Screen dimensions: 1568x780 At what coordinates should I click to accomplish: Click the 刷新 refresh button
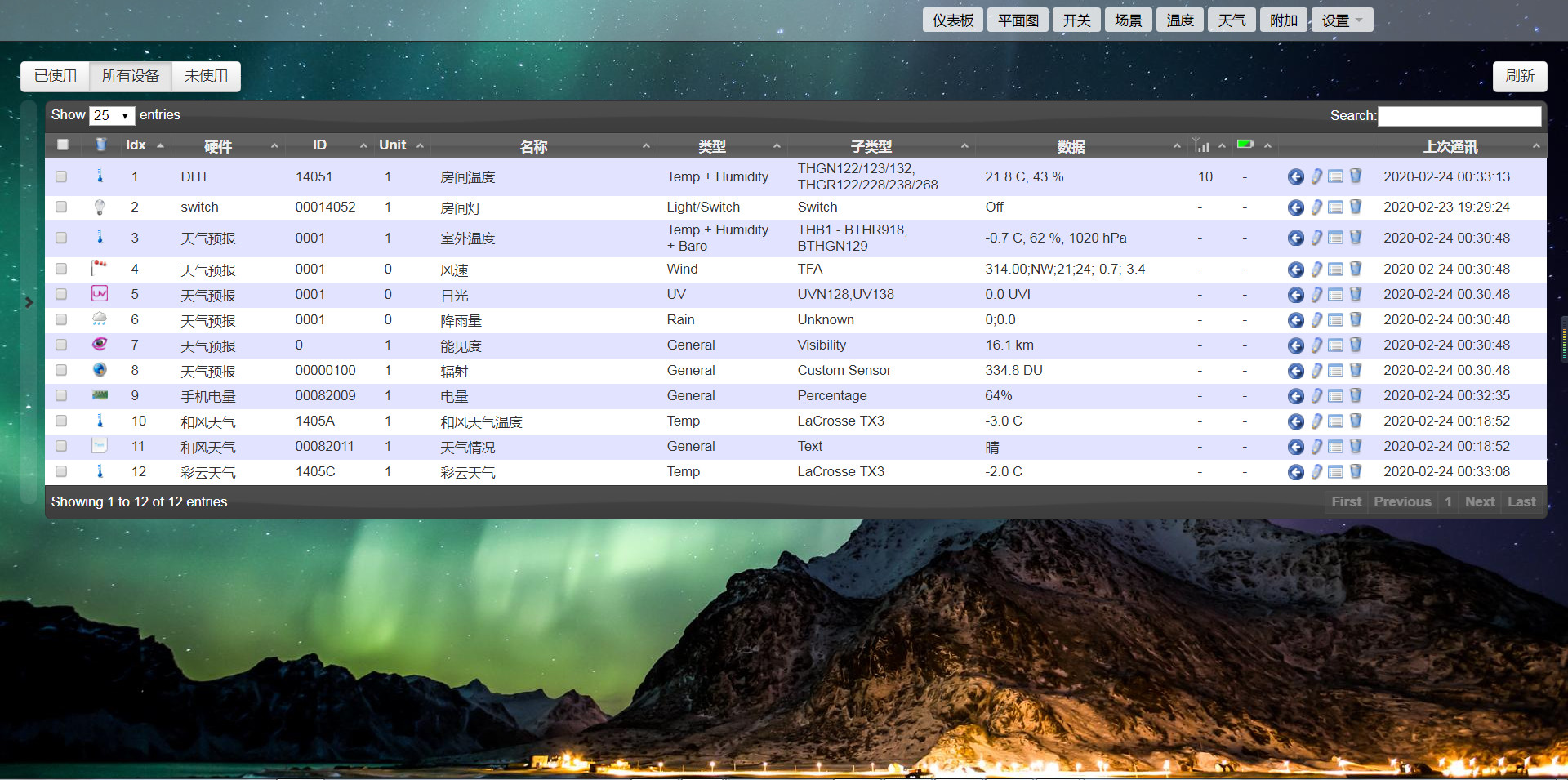(1520, 76)
